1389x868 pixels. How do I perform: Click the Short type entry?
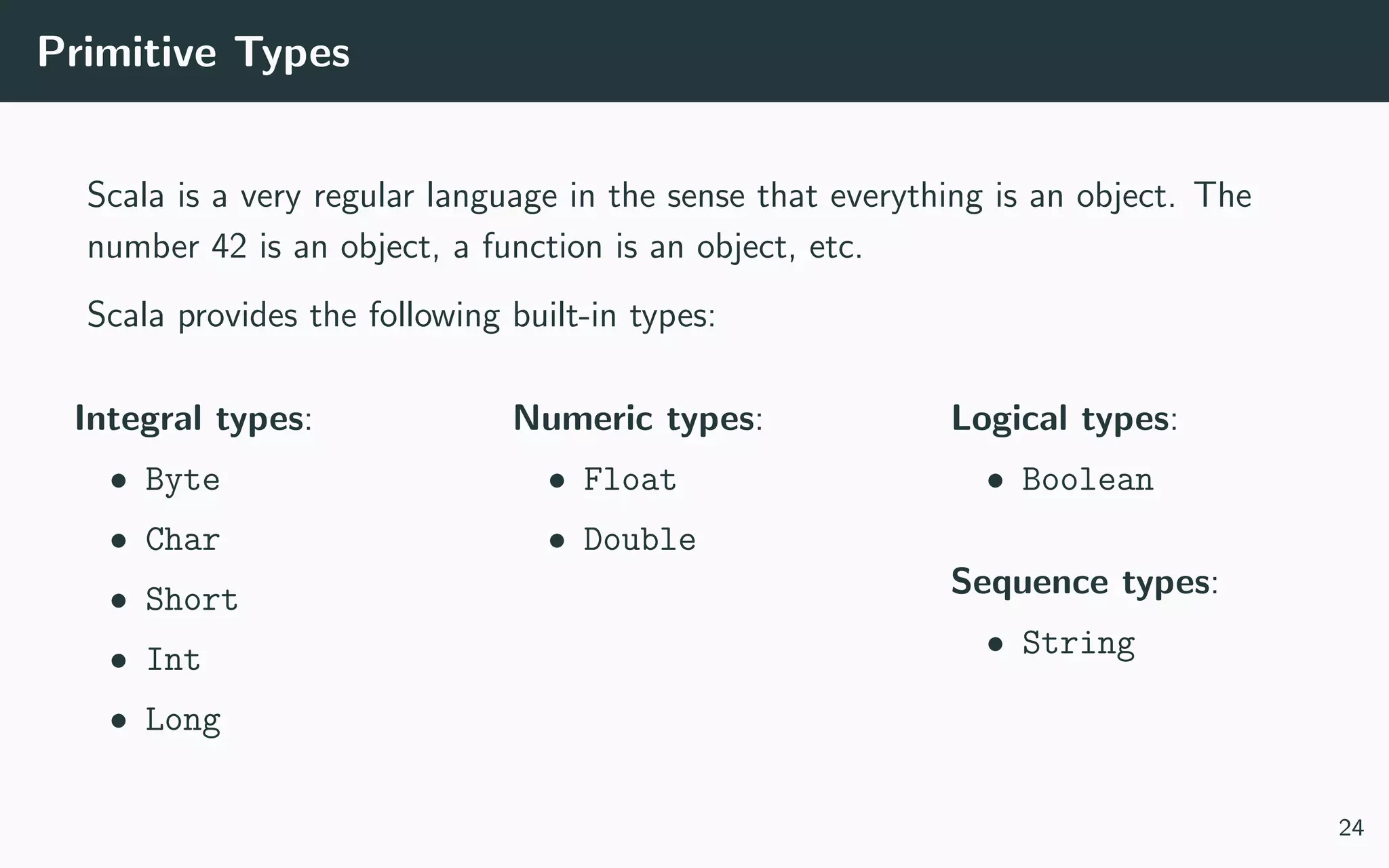192,600
